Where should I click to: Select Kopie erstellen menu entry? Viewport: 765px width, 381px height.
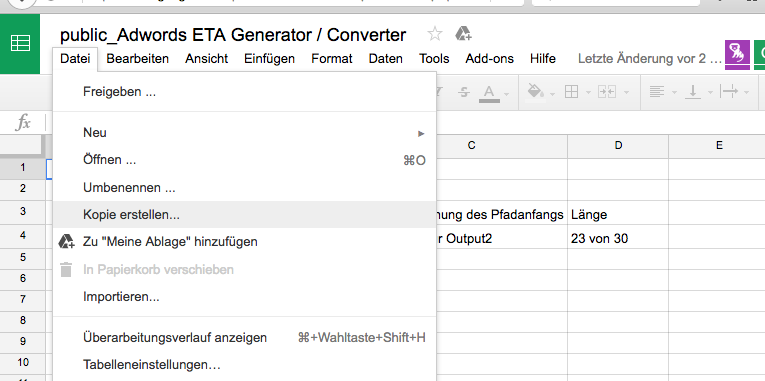tap(244, 215)
